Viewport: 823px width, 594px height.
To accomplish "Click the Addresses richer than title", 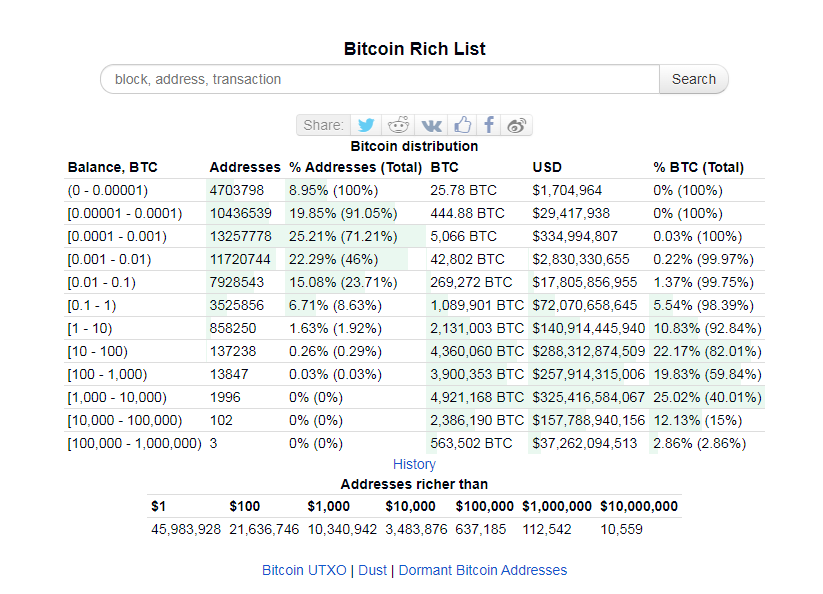I will tap(414, 484).
